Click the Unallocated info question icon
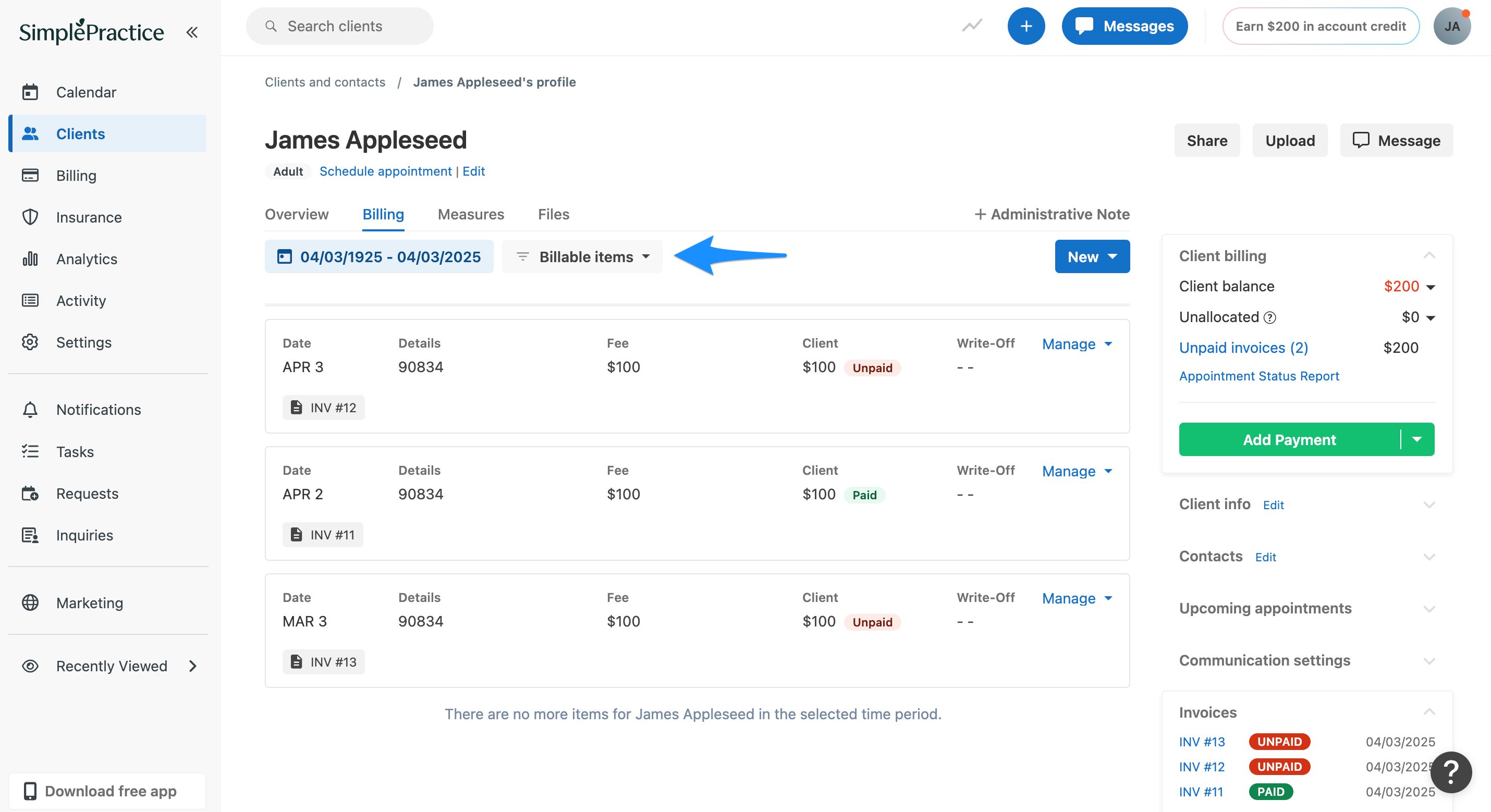 (x=1269, y=317)
